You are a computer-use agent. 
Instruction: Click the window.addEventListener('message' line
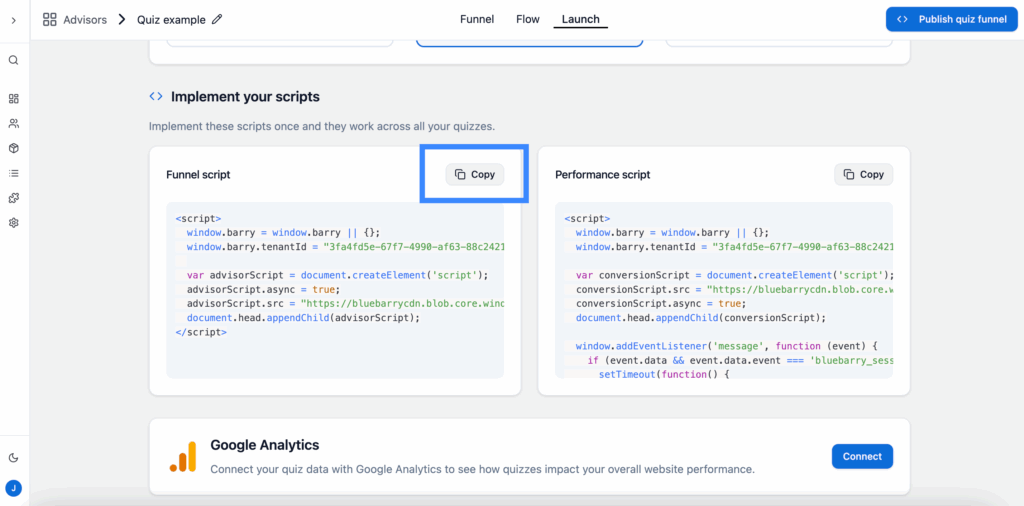729,346
